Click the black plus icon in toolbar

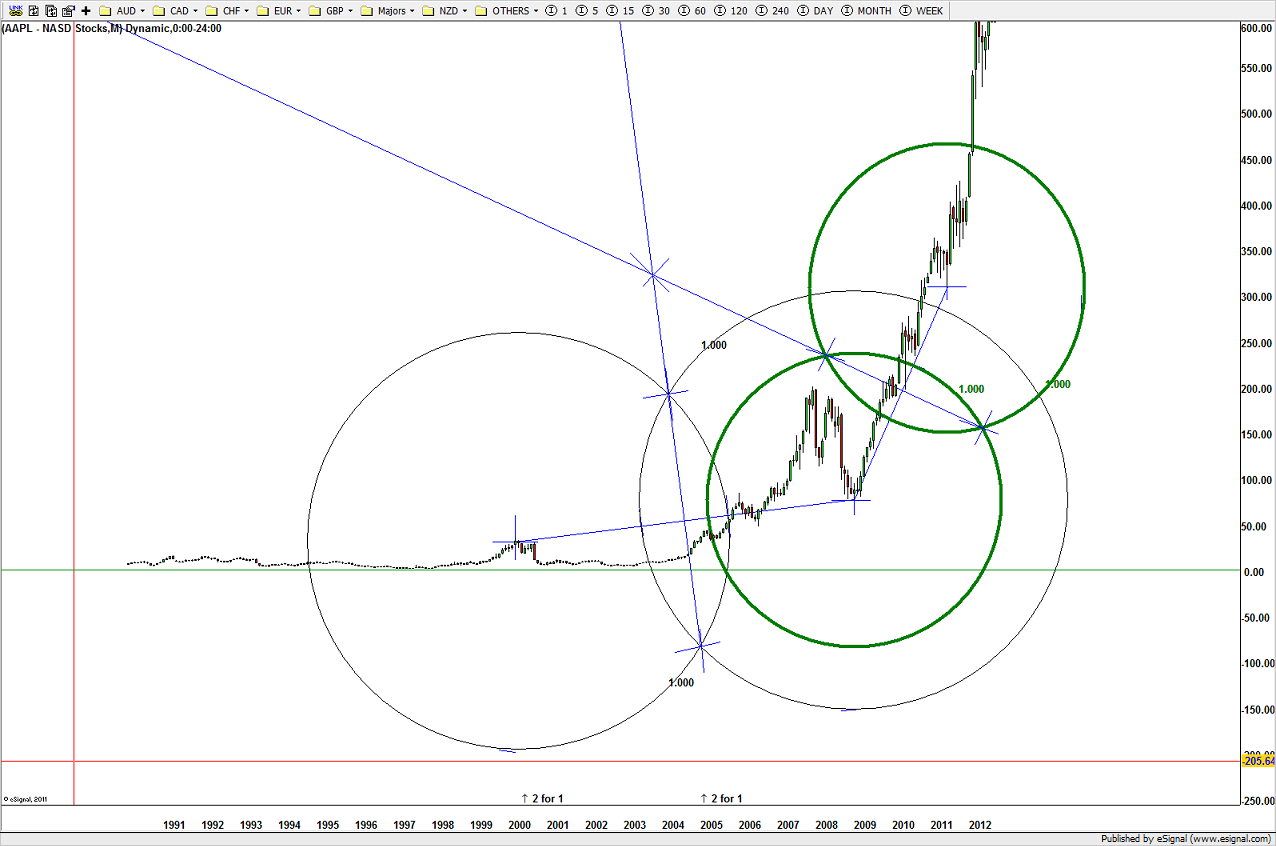pyautogui.click(x=86, y=10)
